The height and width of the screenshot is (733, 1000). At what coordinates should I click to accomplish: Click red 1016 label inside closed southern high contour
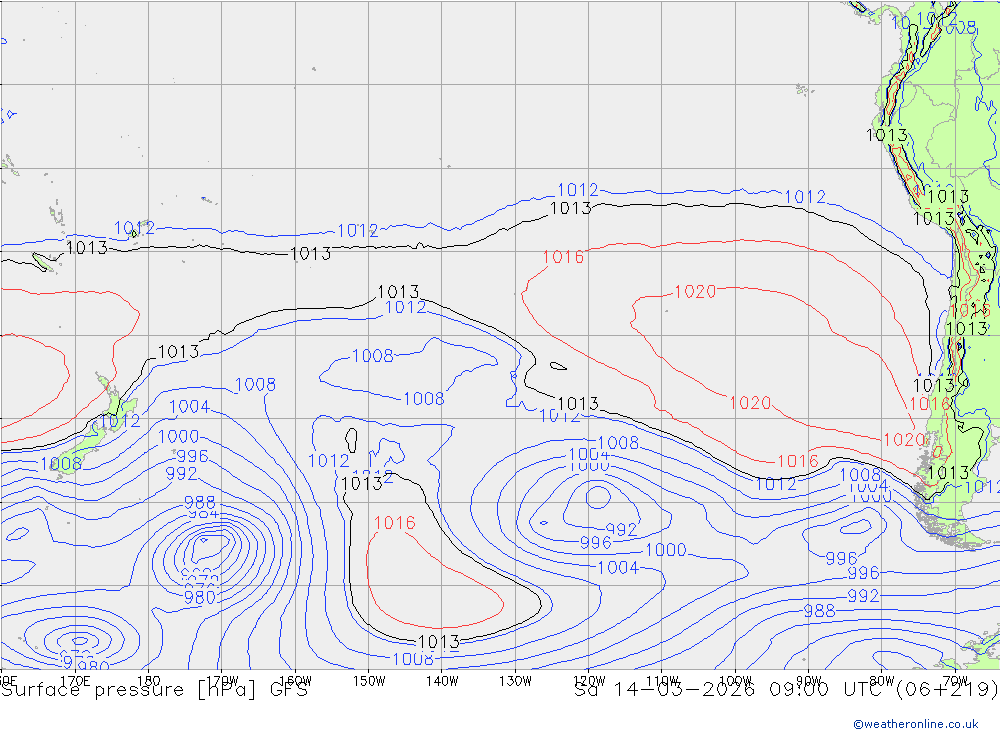pos(395,523)
